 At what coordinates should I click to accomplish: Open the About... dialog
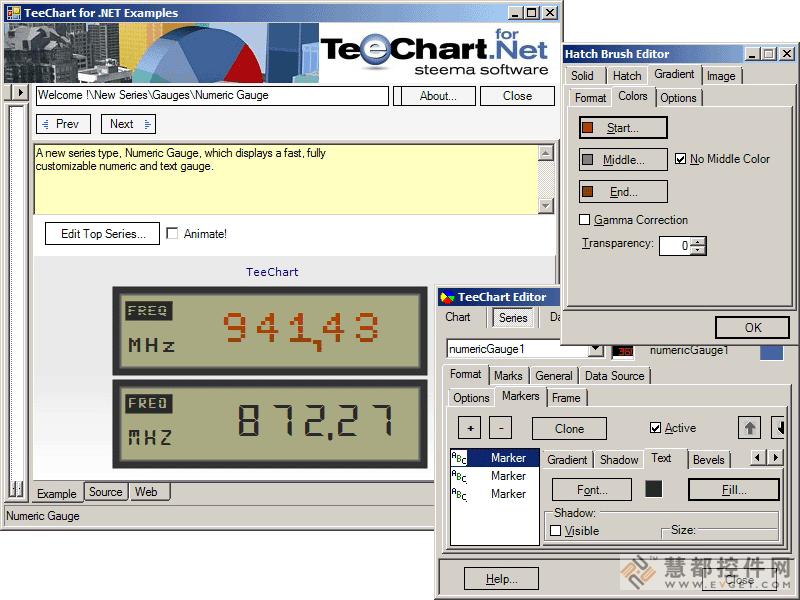(438, 96)
